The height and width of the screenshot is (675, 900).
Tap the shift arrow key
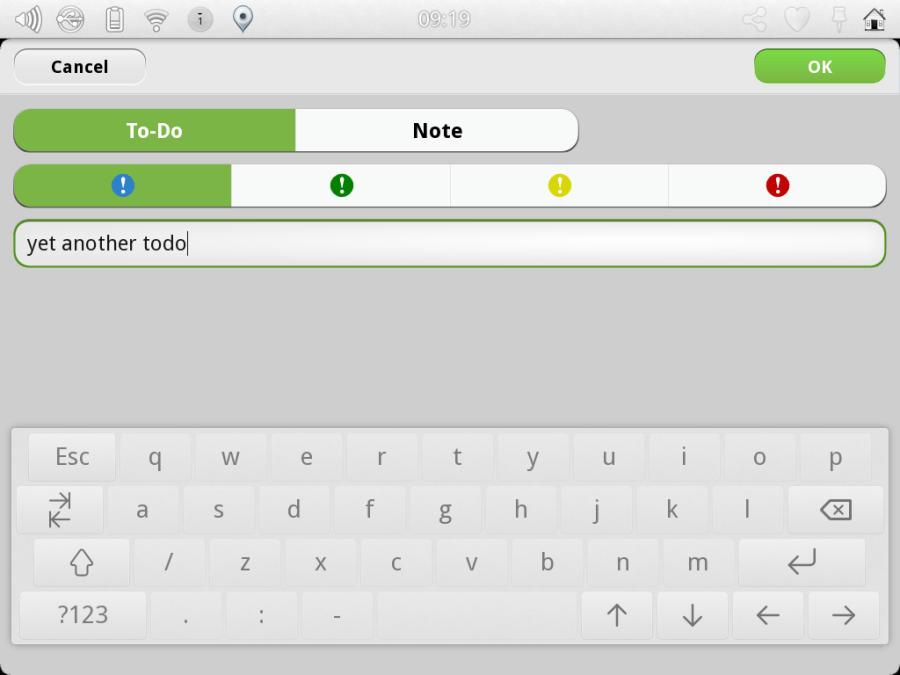click(x=82, y=562)
